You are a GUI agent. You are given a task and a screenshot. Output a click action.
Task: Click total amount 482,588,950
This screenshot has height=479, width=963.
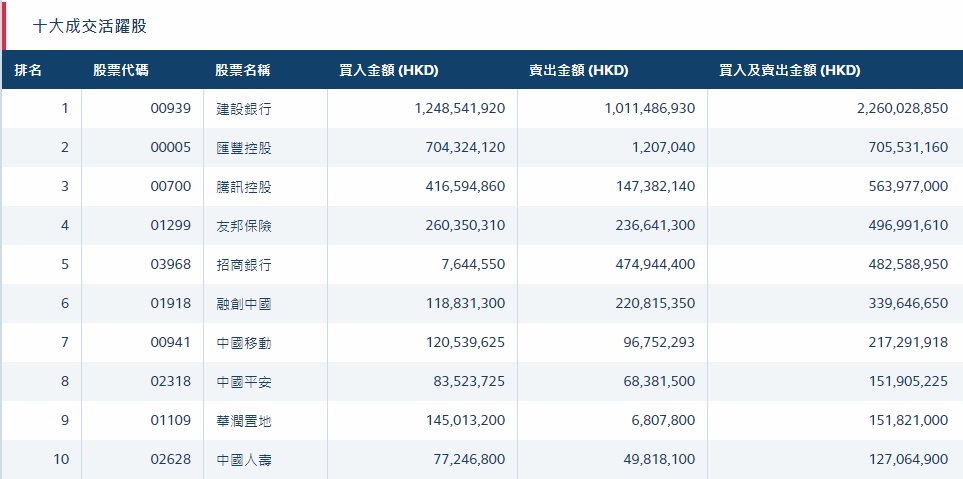(908, 264)
